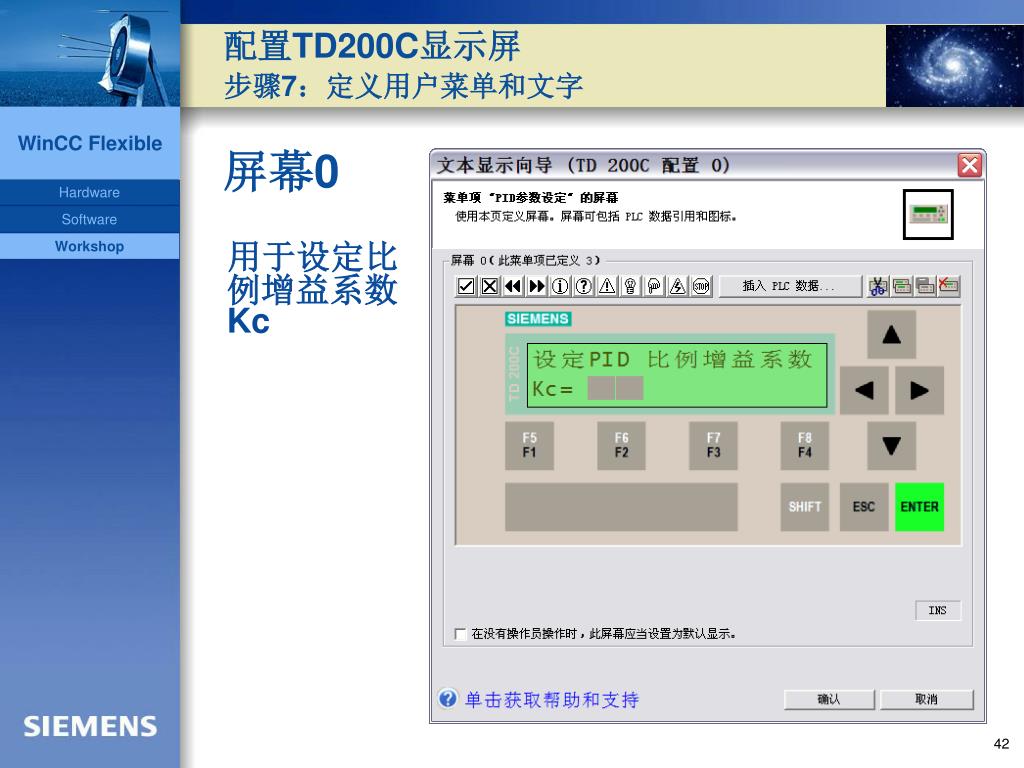
Task: Tick the default display screen checkbox
Action: pyautogui.click(x=460, y=634)
